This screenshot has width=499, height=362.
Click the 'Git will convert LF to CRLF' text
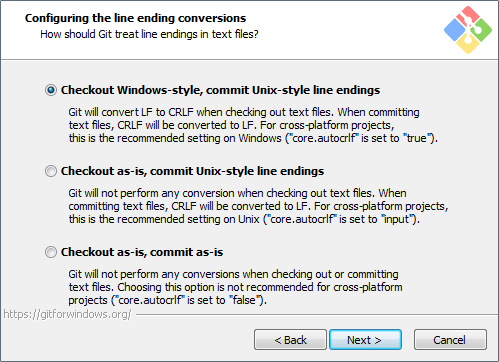tap(131, 112)
